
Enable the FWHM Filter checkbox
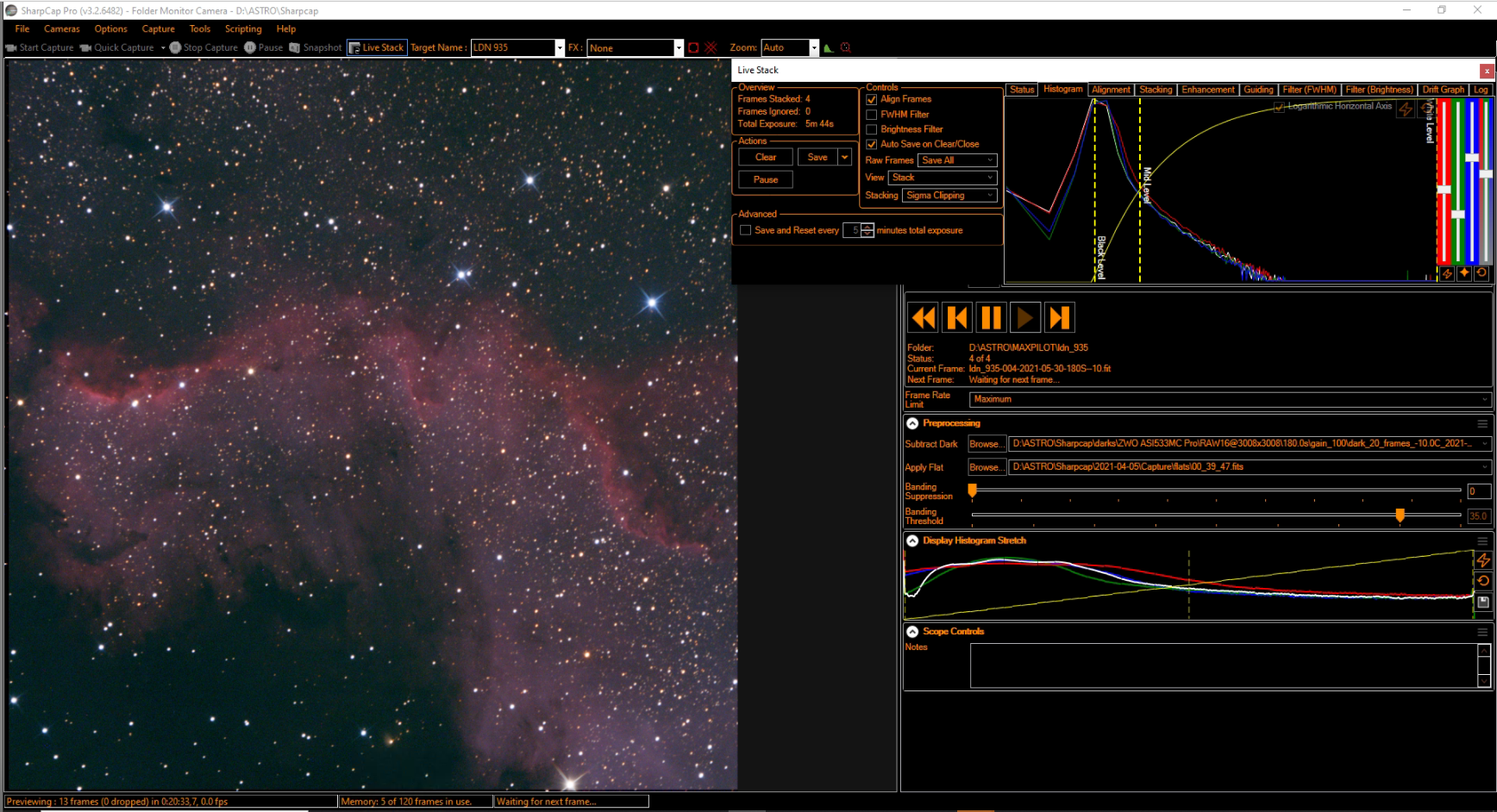coord(871,115)
